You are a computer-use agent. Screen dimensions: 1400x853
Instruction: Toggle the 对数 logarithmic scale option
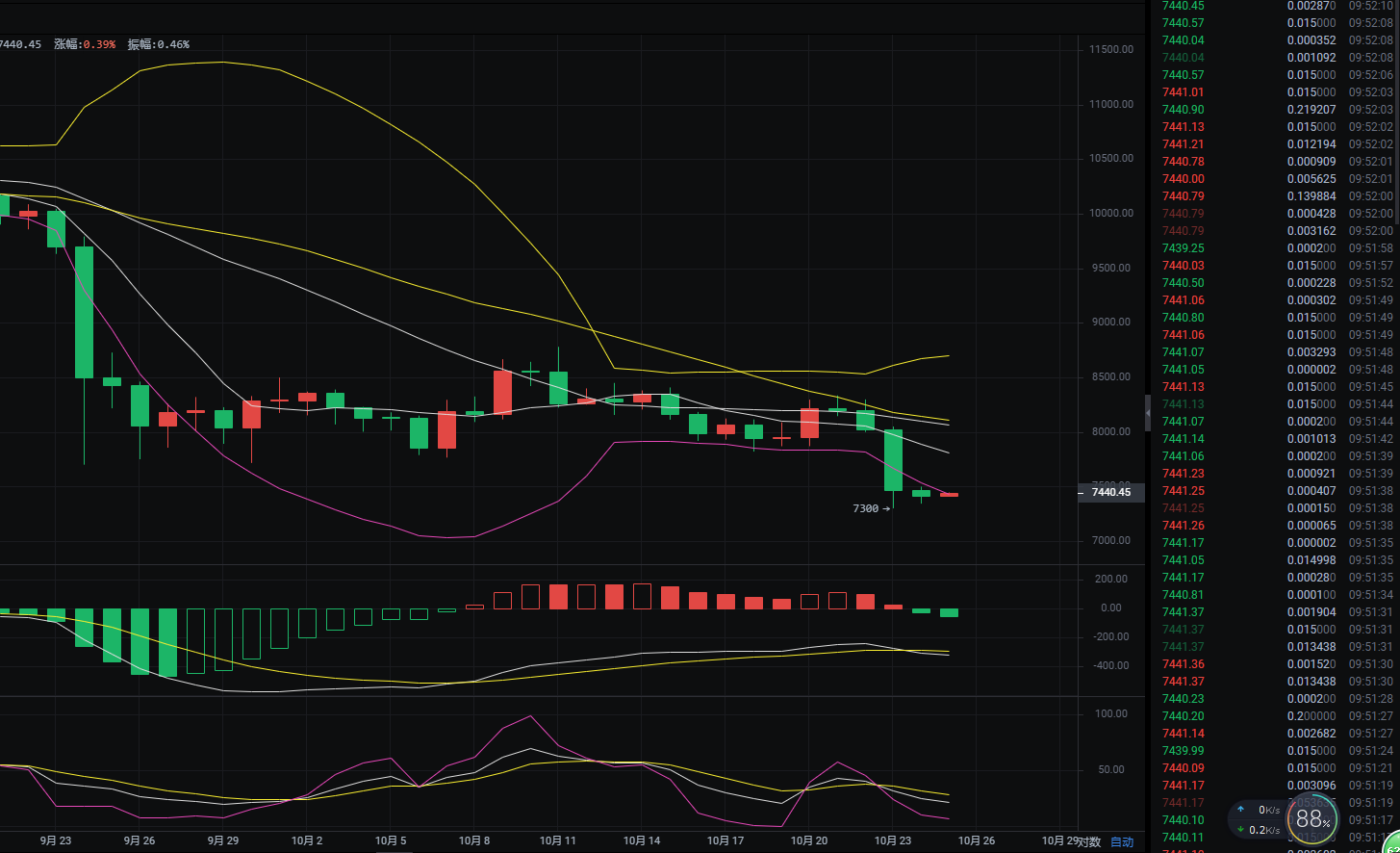click(1088, 841)
